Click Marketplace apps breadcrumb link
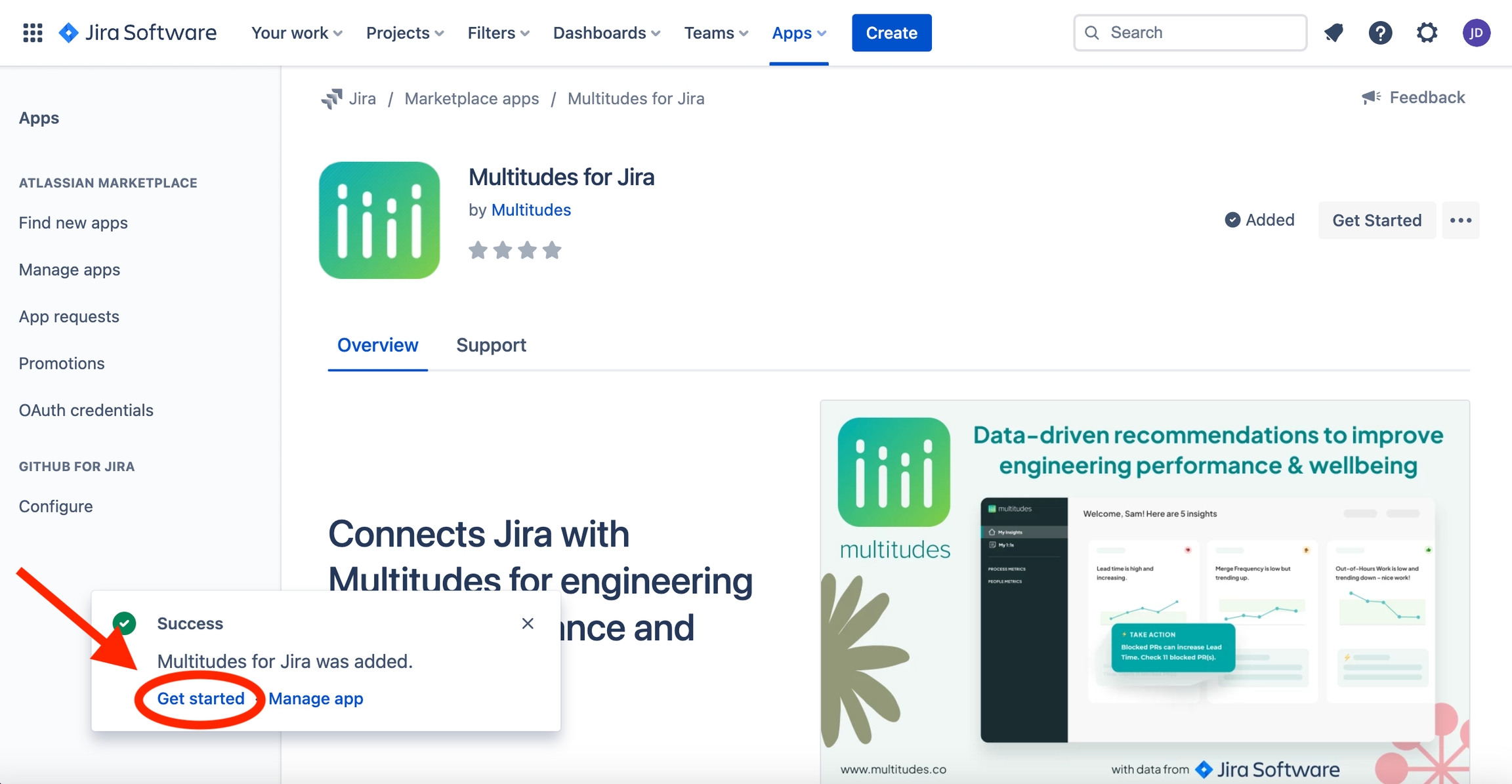 [x=471, y=98]
